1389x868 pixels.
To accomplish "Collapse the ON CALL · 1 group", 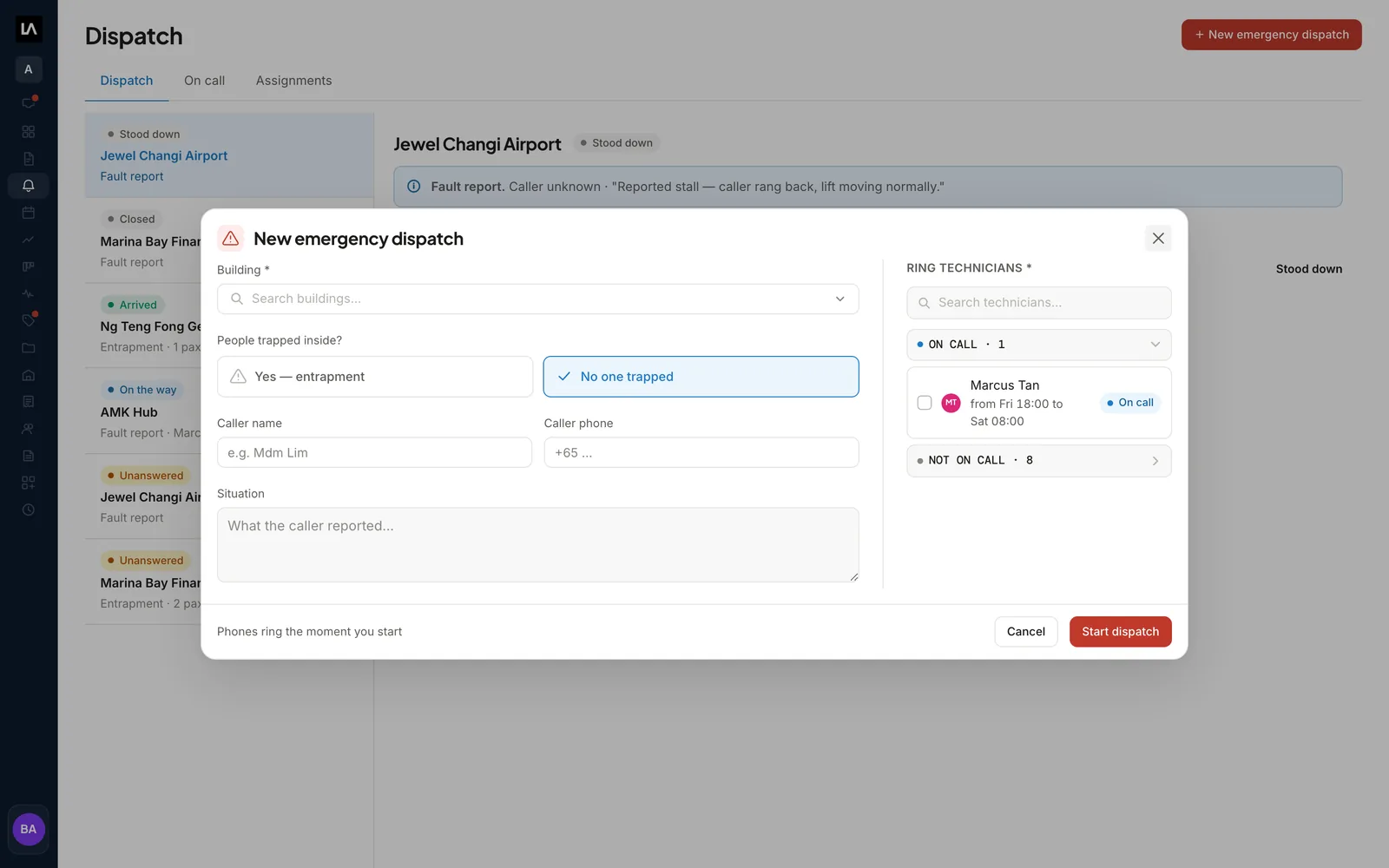I will [x=1039, y=345].
